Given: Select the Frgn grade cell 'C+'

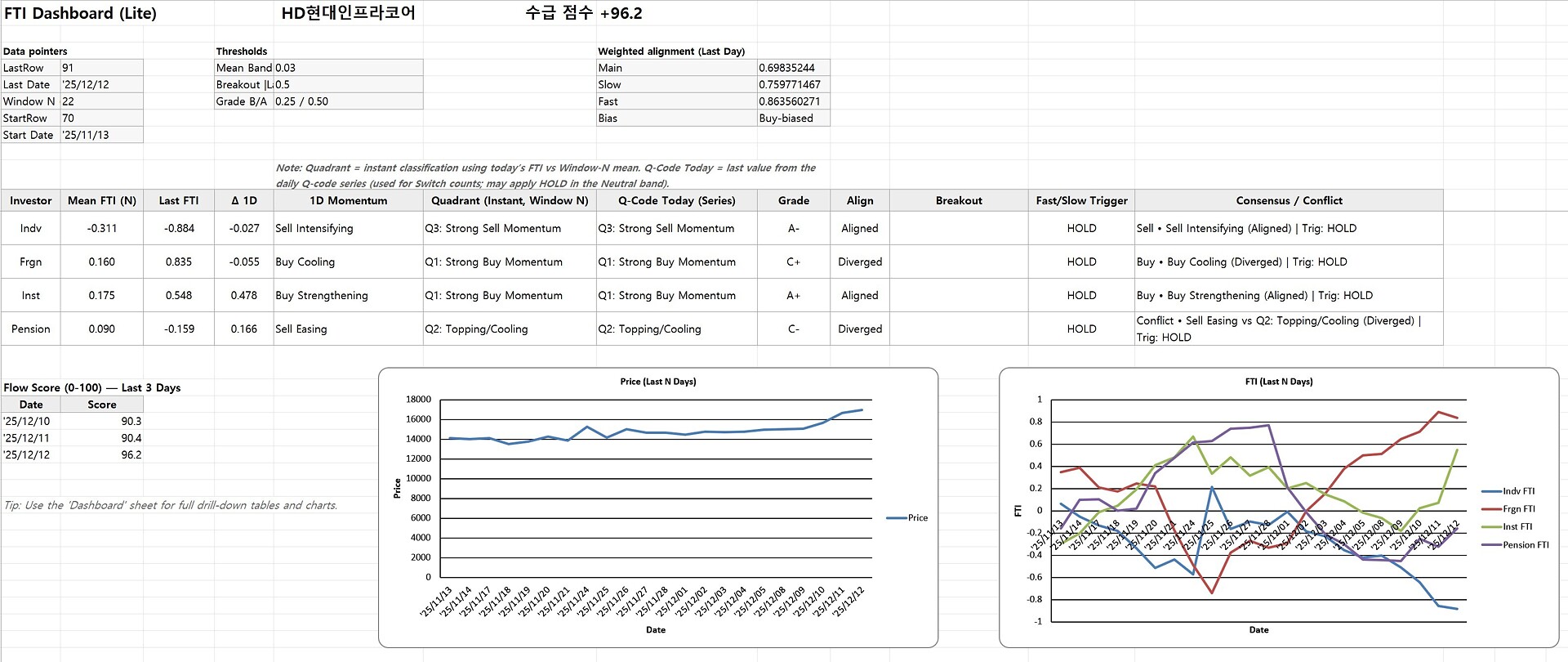Looking at the screenshot, I should 794,262.
